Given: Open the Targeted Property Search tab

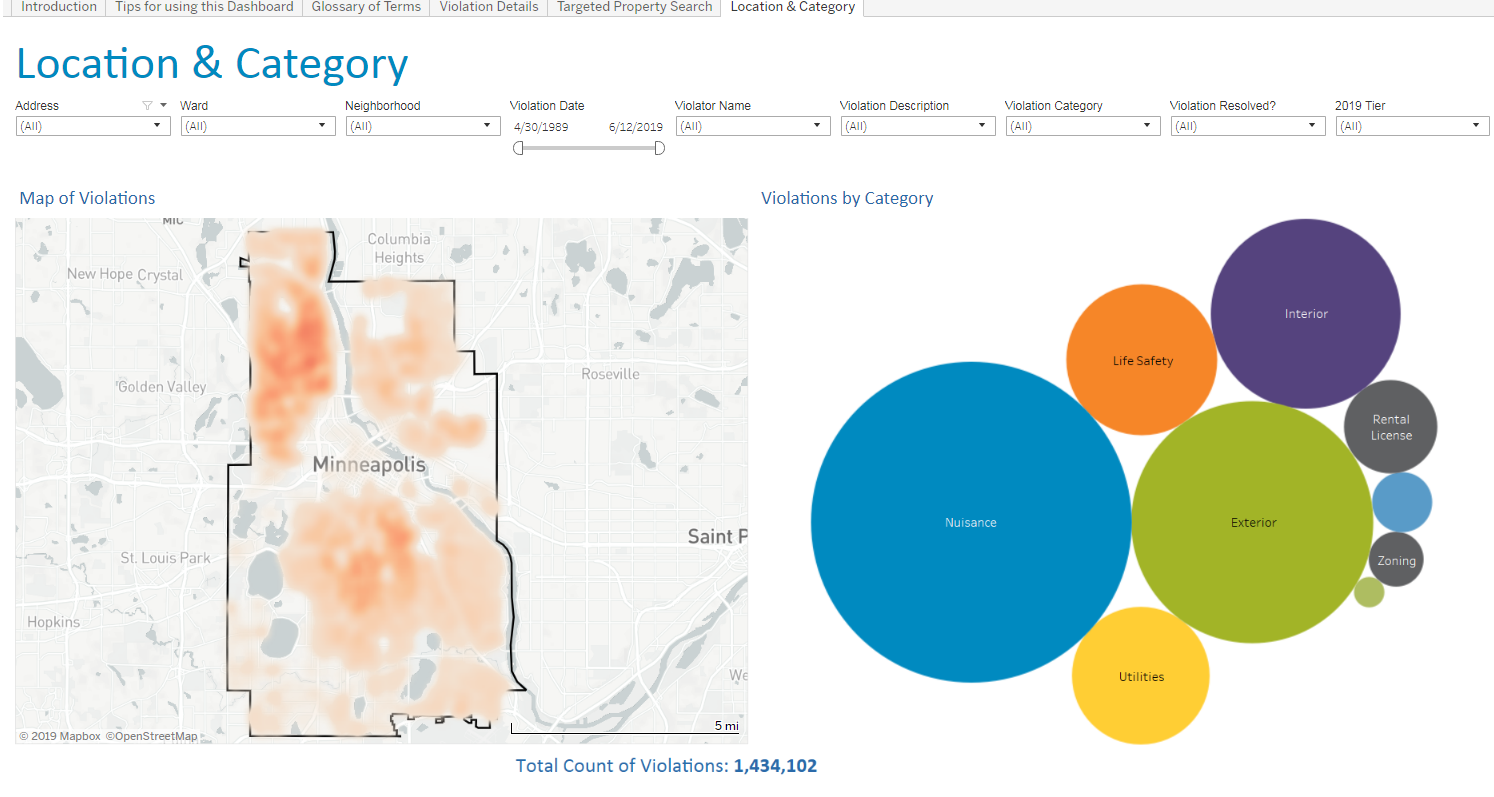Looking at the screenshot, I should point(633,7).
